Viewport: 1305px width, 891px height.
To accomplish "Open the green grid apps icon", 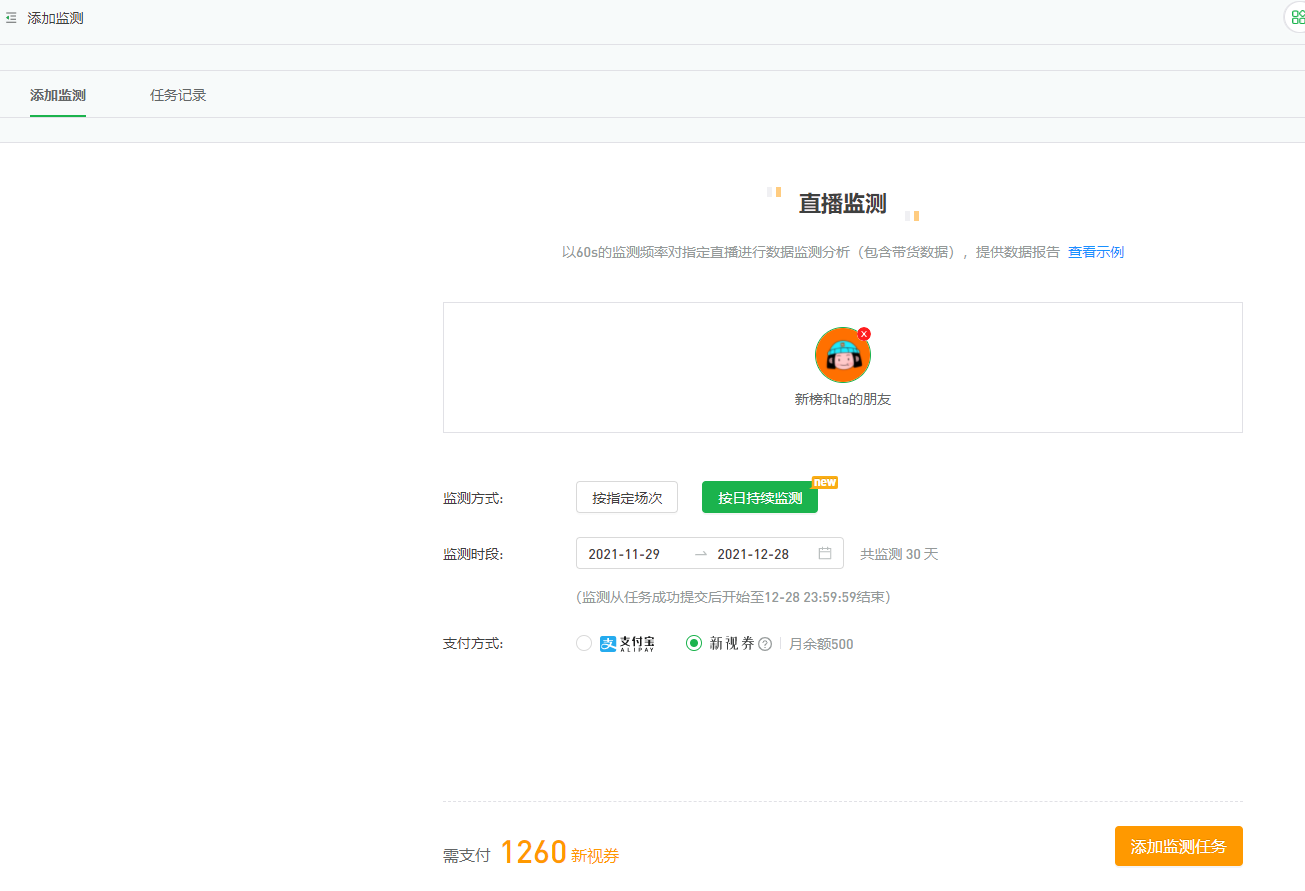I will 1297,18.
